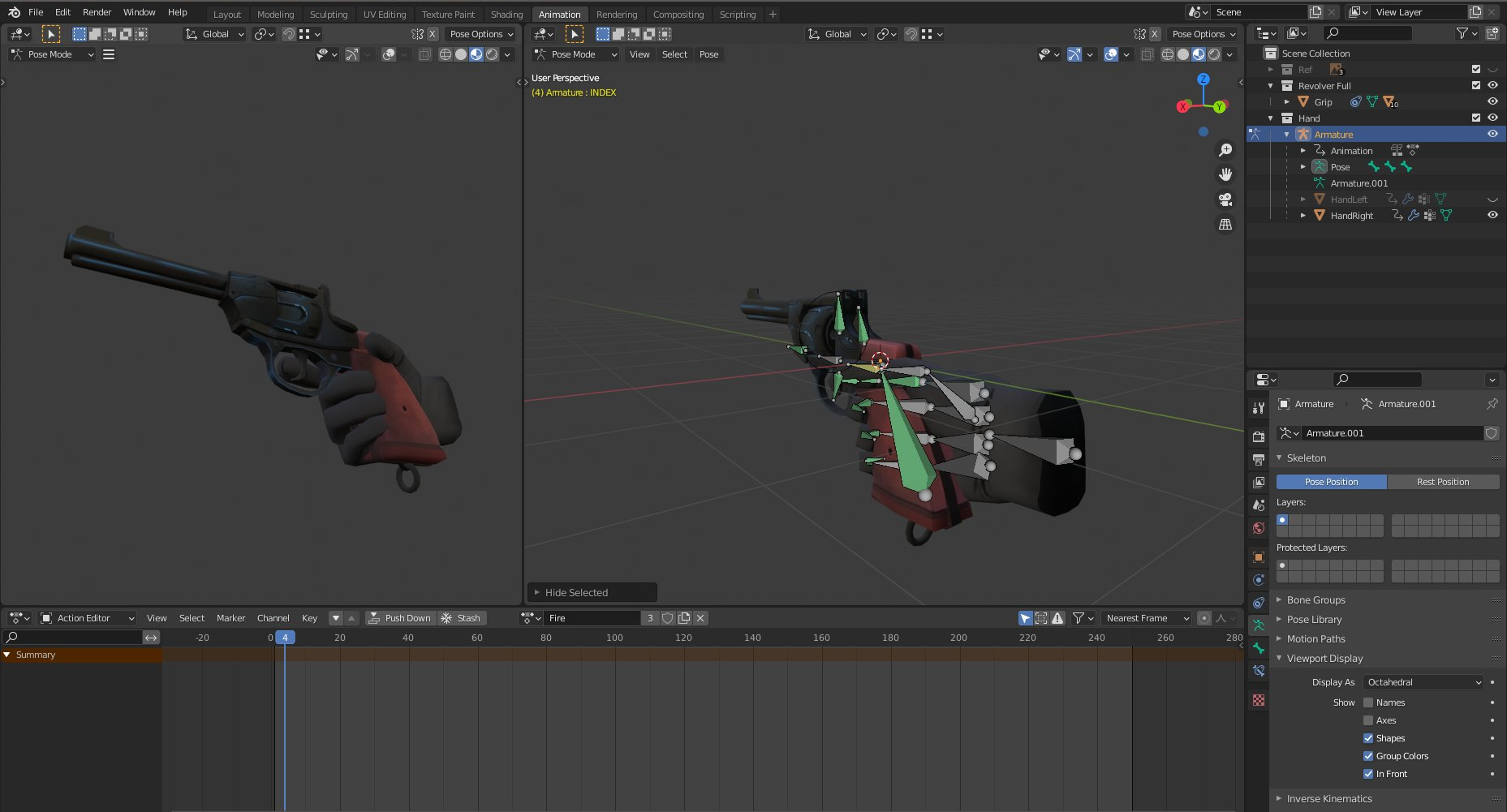
Task: Uncheck the Shapes checkbox
Action: 1368,738
